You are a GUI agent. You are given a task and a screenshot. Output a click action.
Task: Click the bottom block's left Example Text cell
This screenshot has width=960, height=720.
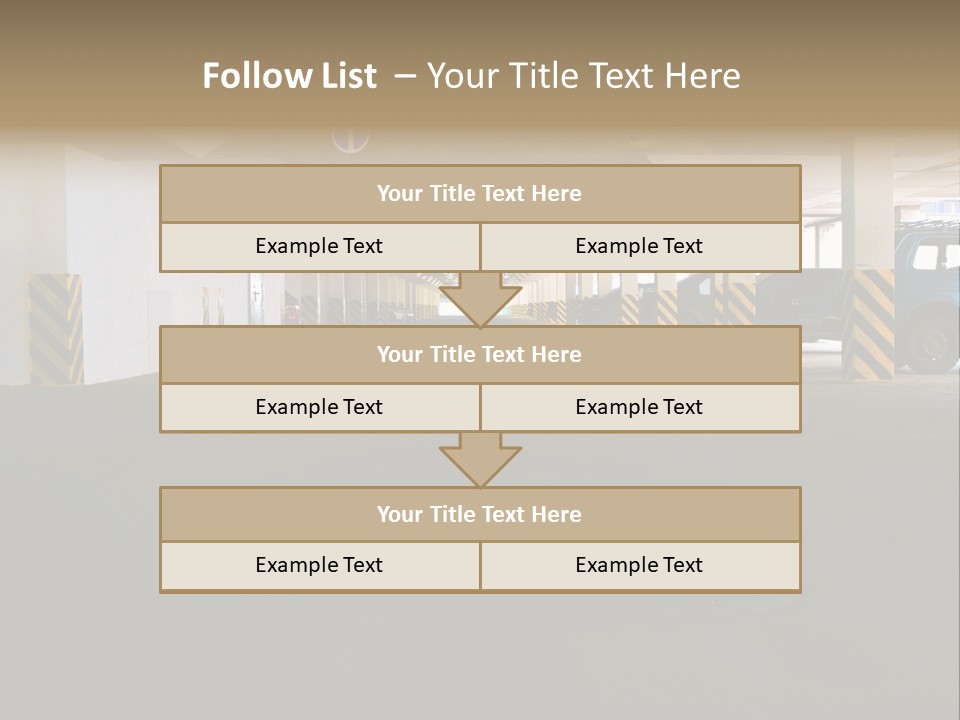point(319,565)
